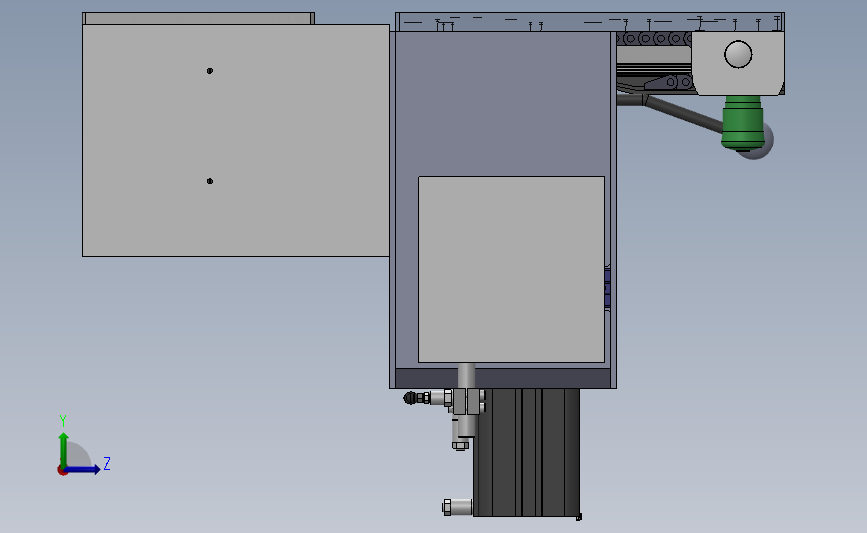Select the large grey left panel face
This screenshot has height=533, width=867.
(236, 140)
